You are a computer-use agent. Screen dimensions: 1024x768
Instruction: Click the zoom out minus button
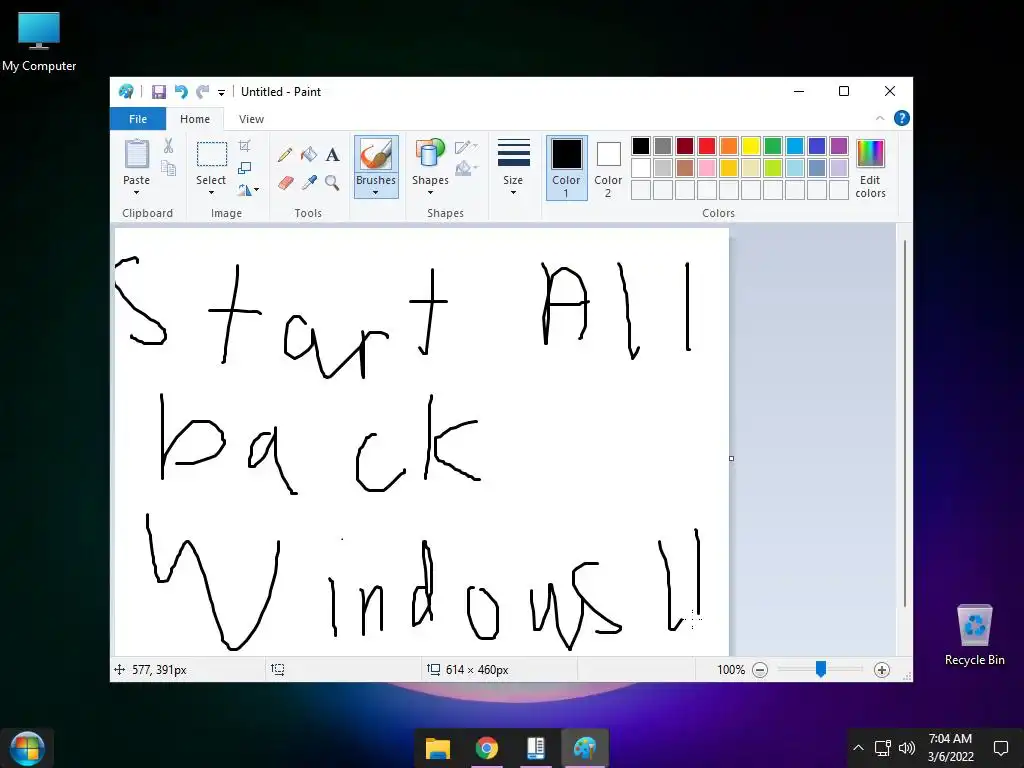(x=760, y=670)
